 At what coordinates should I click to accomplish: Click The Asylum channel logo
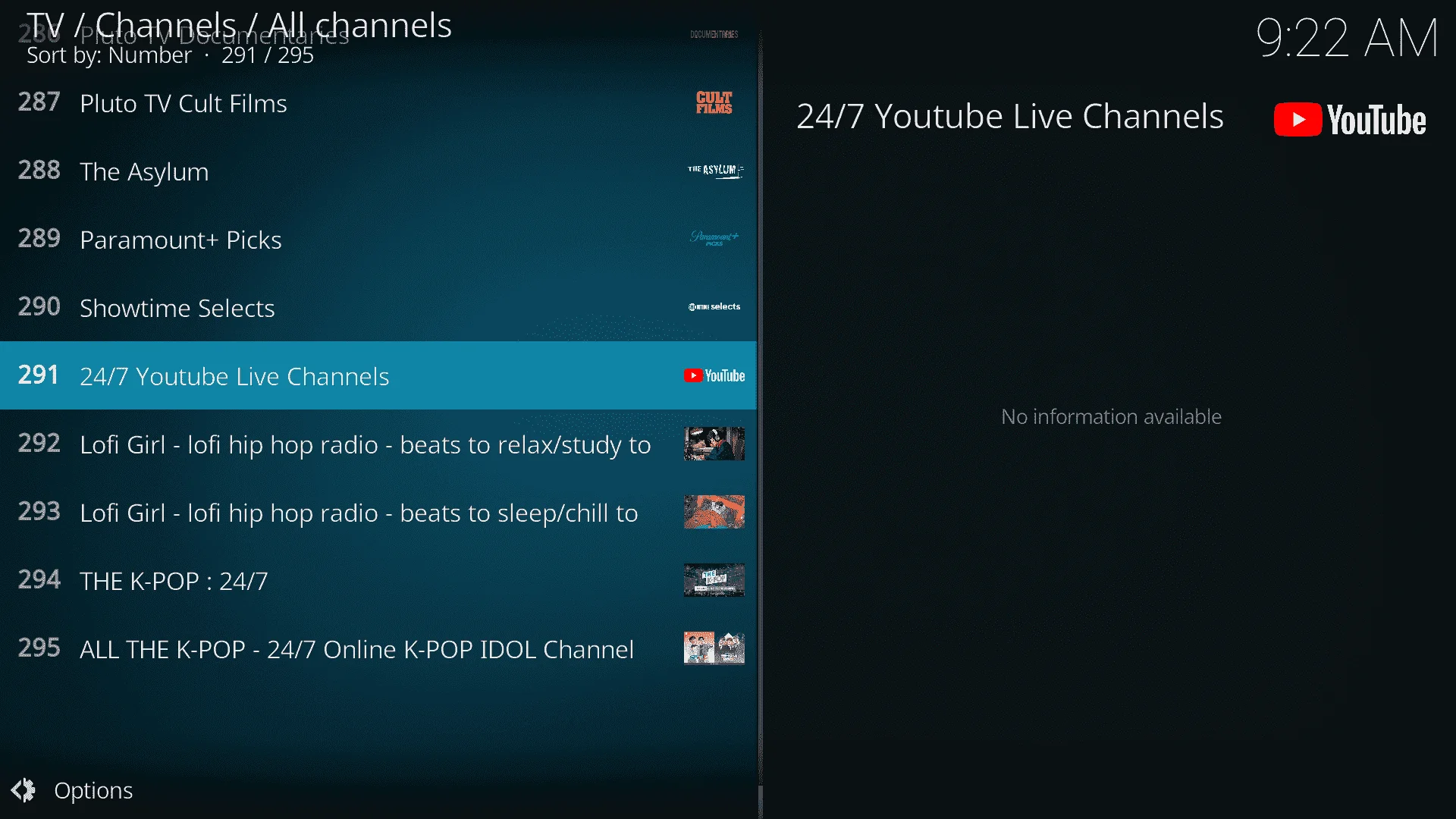click(x=714, y=171)
